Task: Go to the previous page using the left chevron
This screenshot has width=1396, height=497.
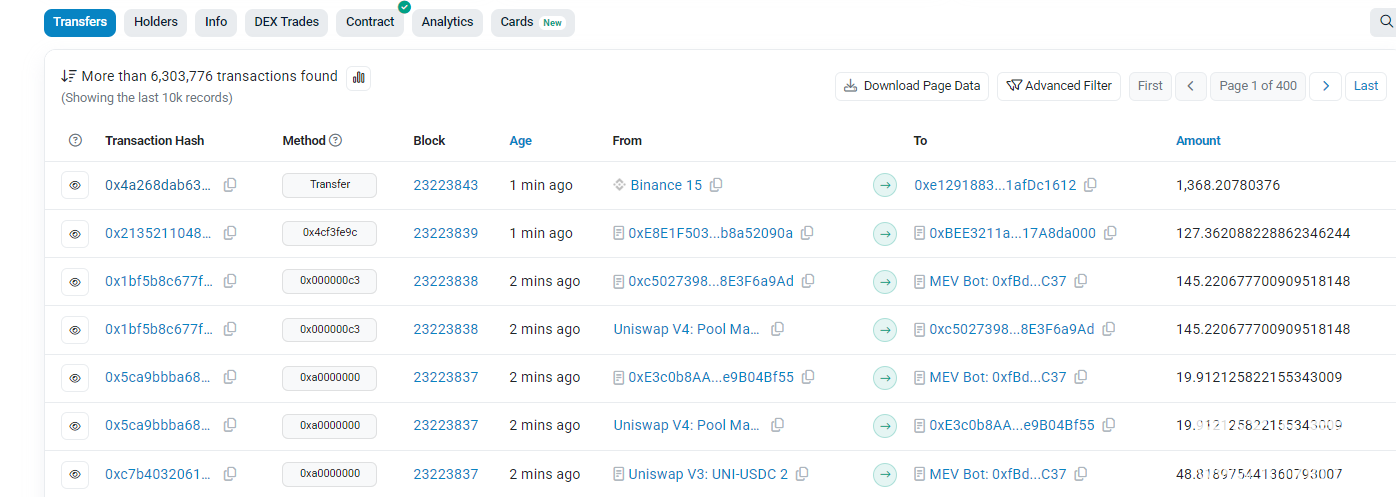Action: 1190,86
